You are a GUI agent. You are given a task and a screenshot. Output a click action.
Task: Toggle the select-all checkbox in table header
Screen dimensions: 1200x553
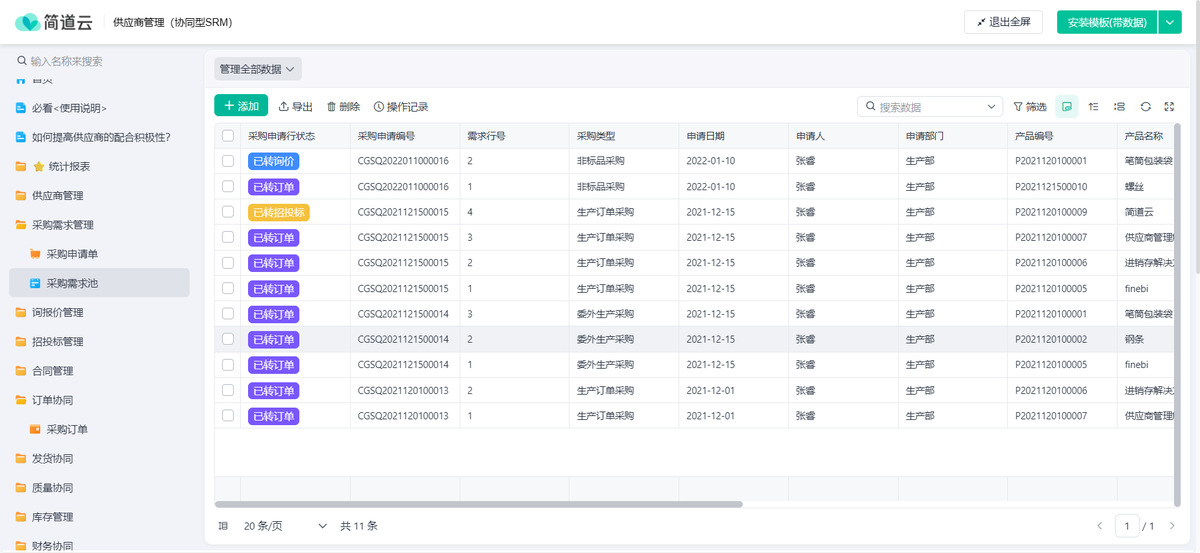228,136
